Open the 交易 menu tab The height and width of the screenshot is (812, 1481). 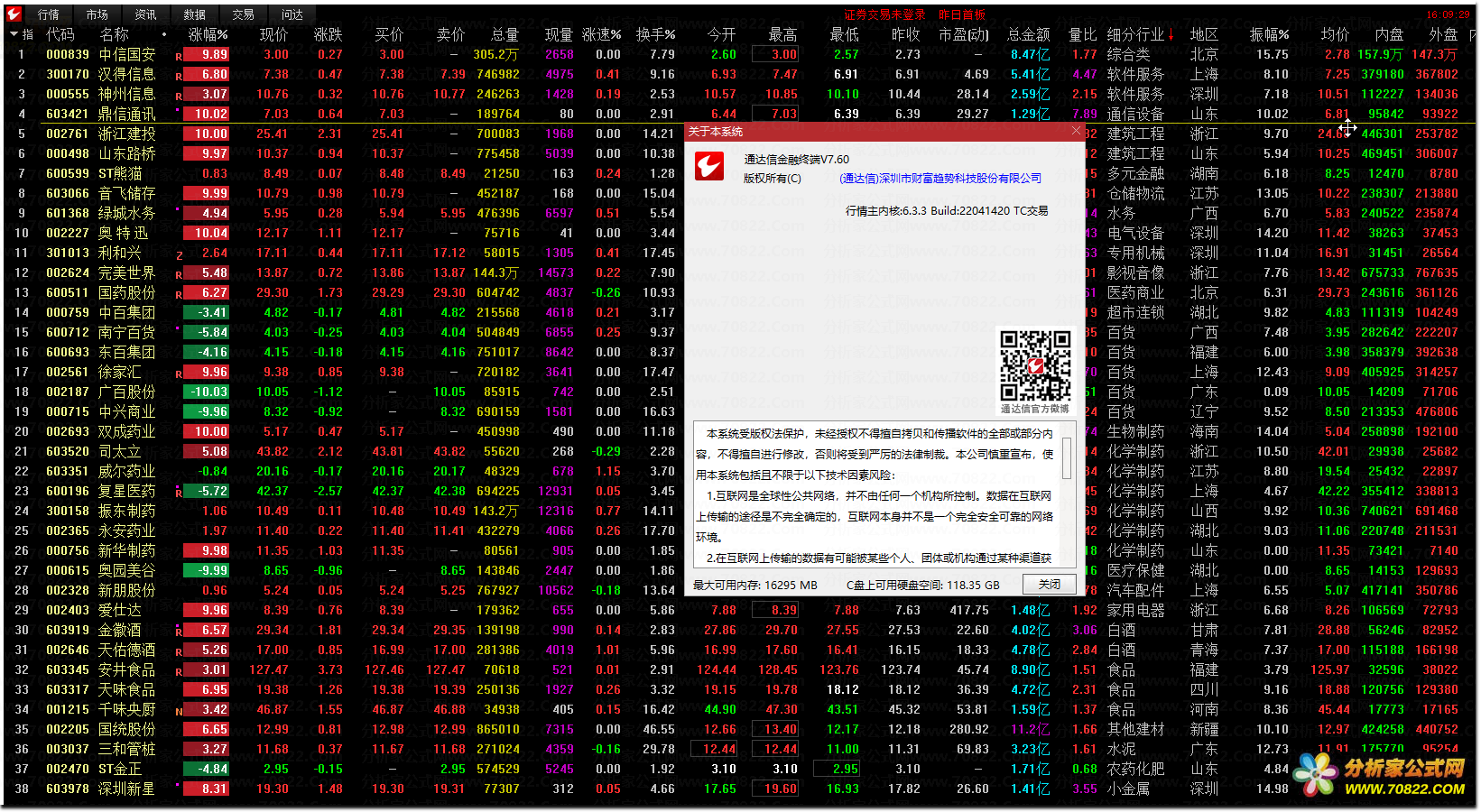[243, 14]
